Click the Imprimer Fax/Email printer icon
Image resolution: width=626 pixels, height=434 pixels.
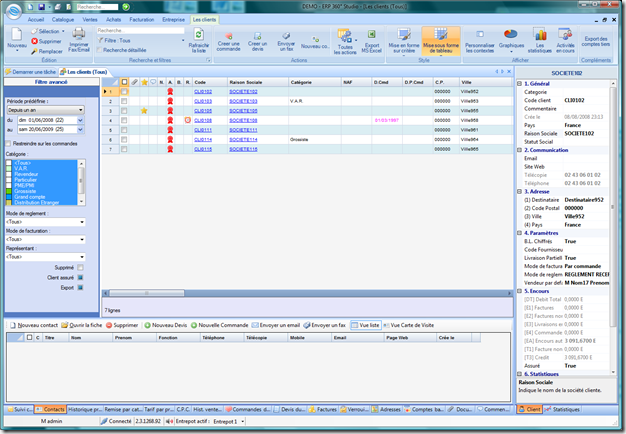pyautogui.click(x=79, y=33)
